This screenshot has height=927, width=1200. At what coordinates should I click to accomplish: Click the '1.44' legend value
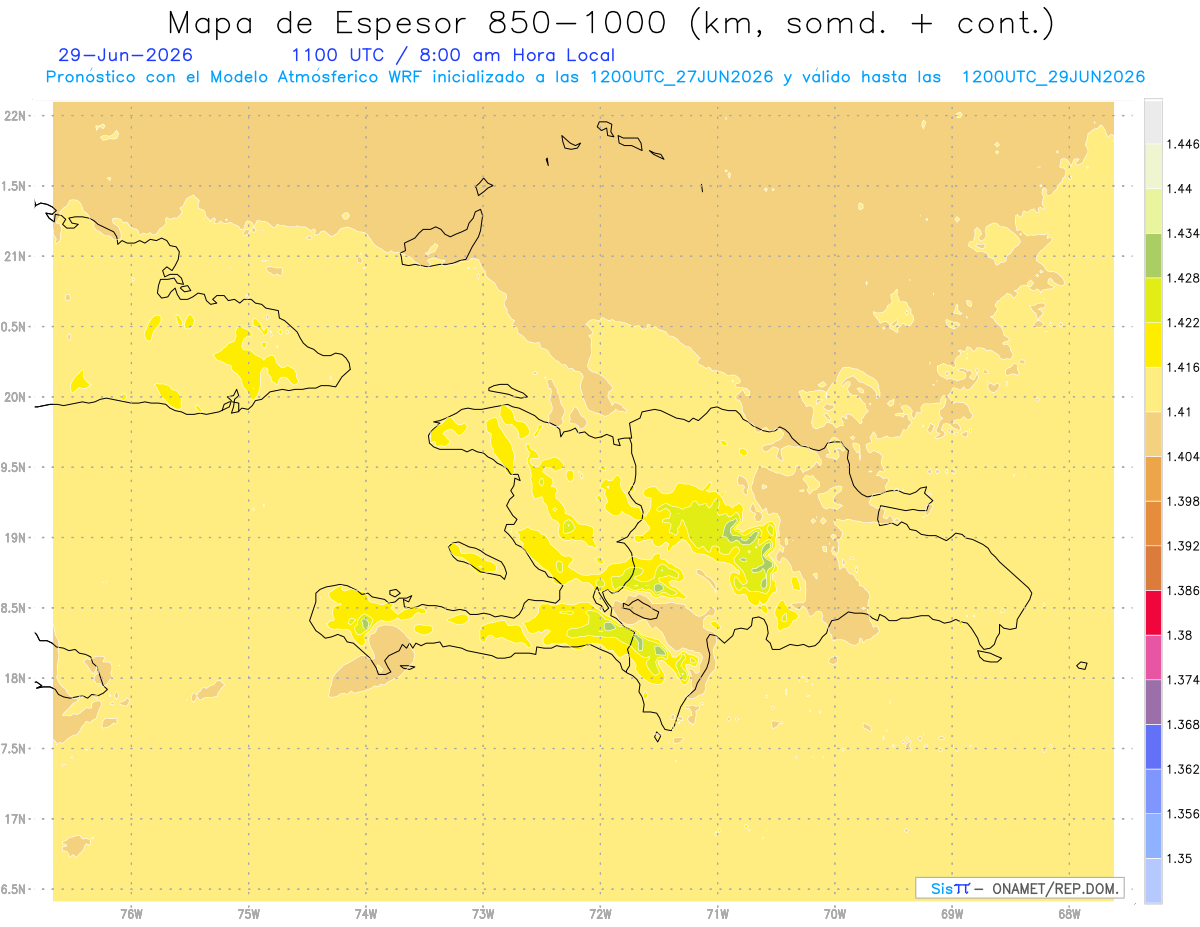pyautogui.click(x=1179, y=189)
